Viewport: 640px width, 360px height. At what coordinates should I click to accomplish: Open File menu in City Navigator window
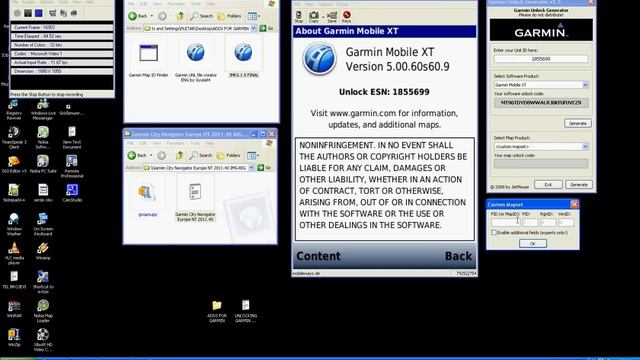130,143
